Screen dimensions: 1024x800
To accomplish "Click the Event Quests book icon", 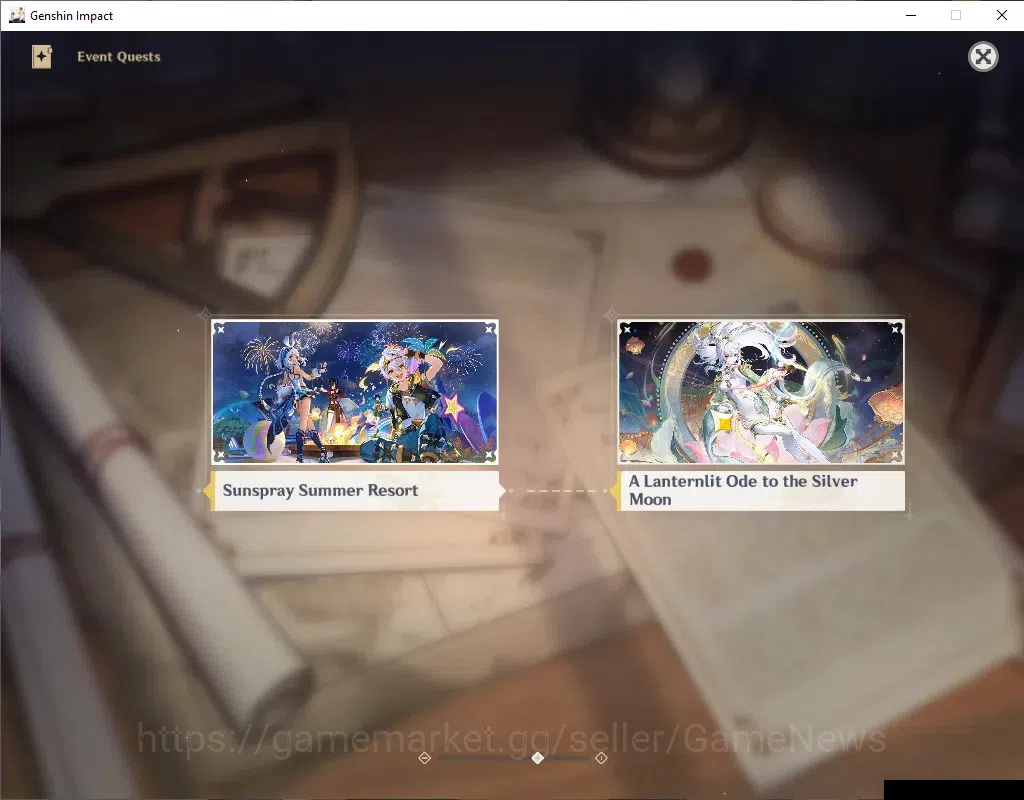I will tap(42, 57).
